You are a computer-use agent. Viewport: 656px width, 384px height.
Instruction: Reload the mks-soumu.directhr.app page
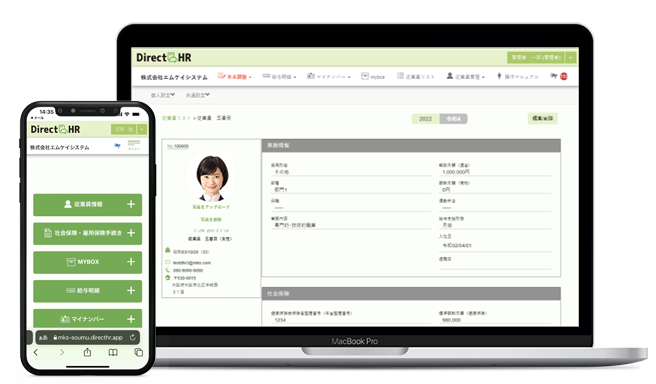pos(133,338)
